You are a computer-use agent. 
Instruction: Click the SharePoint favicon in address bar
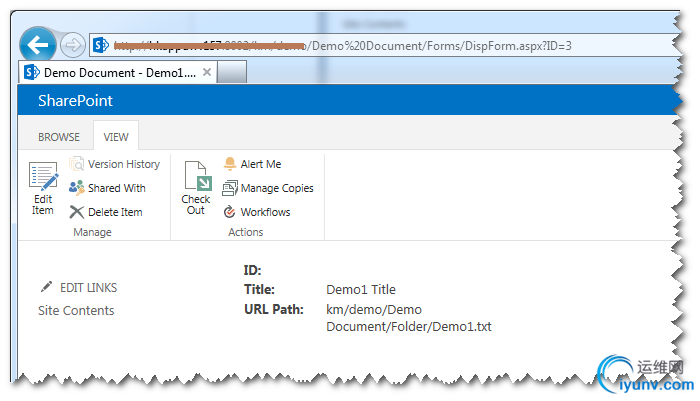pos(101,45)
